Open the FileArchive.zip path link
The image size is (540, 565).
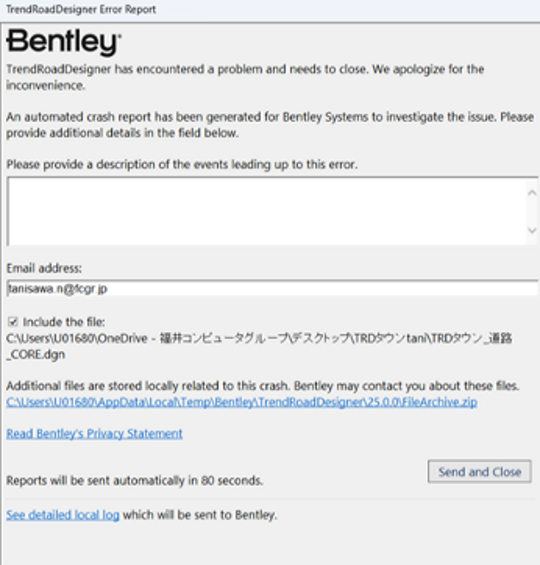pyautogui.click(x=242, y=402)
